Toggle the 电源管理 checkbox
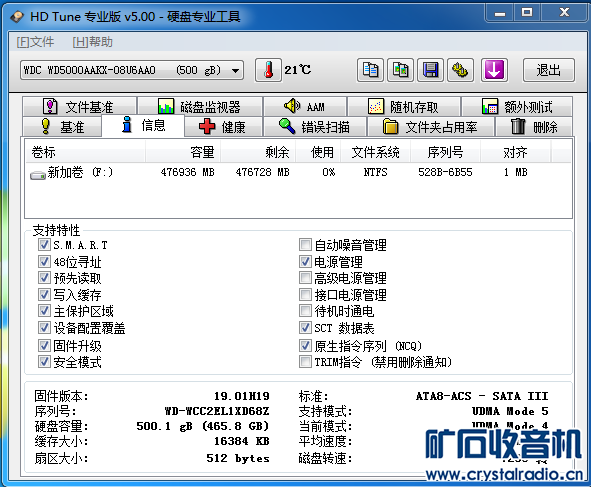 [305, 261]
